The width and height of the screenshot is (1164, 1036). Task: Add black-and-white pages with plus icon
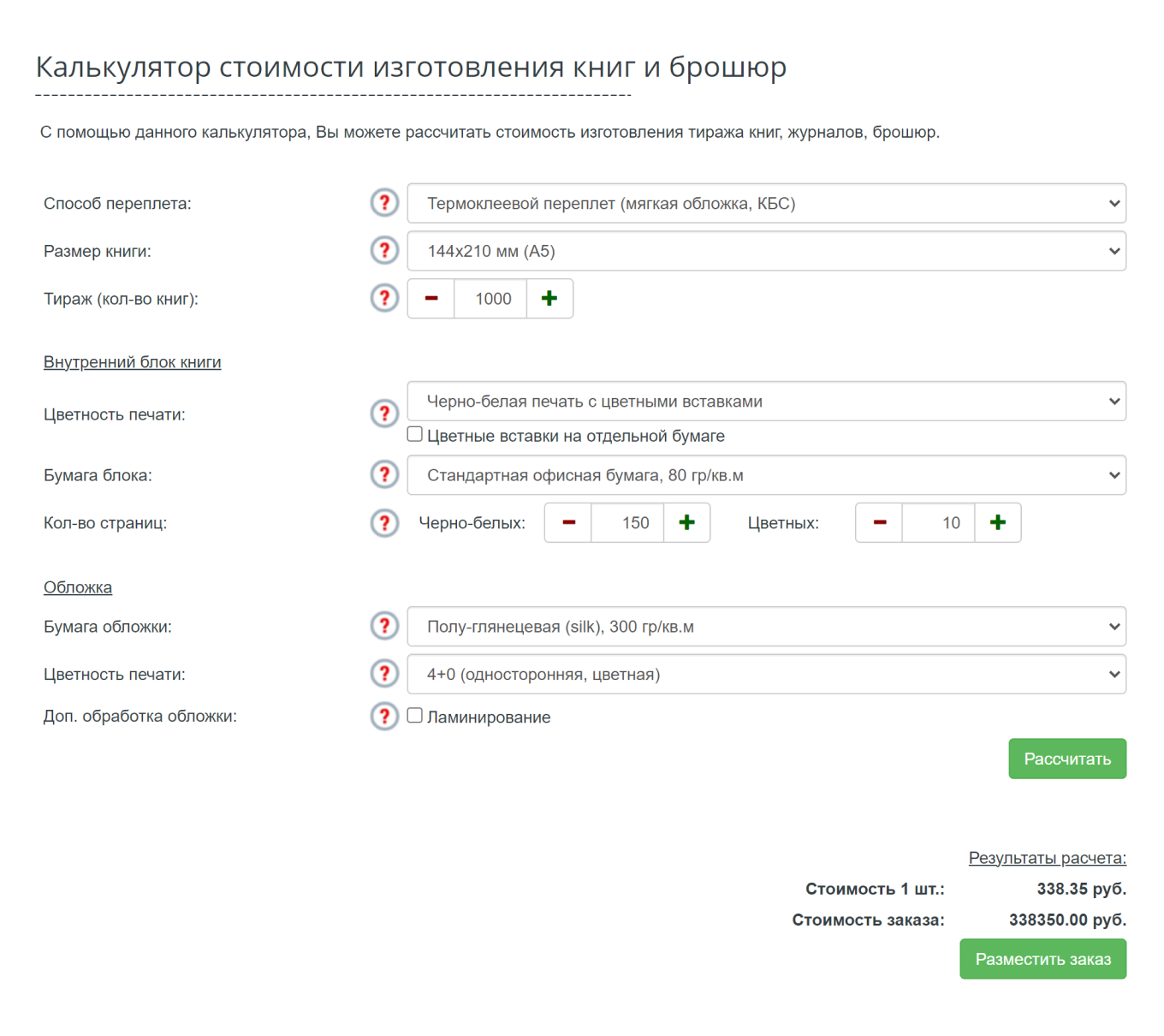(686, 523)
